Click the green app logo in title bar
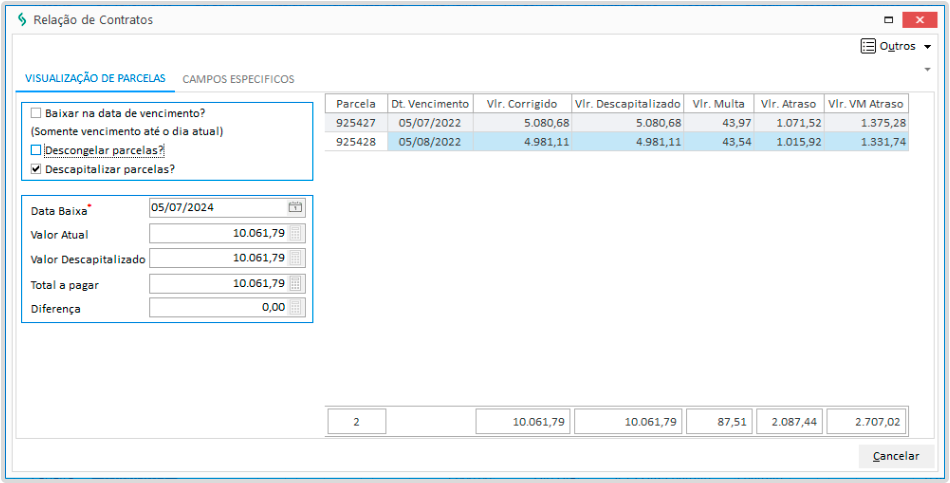Viewport: 950px width, 483px height. (22, 20)
